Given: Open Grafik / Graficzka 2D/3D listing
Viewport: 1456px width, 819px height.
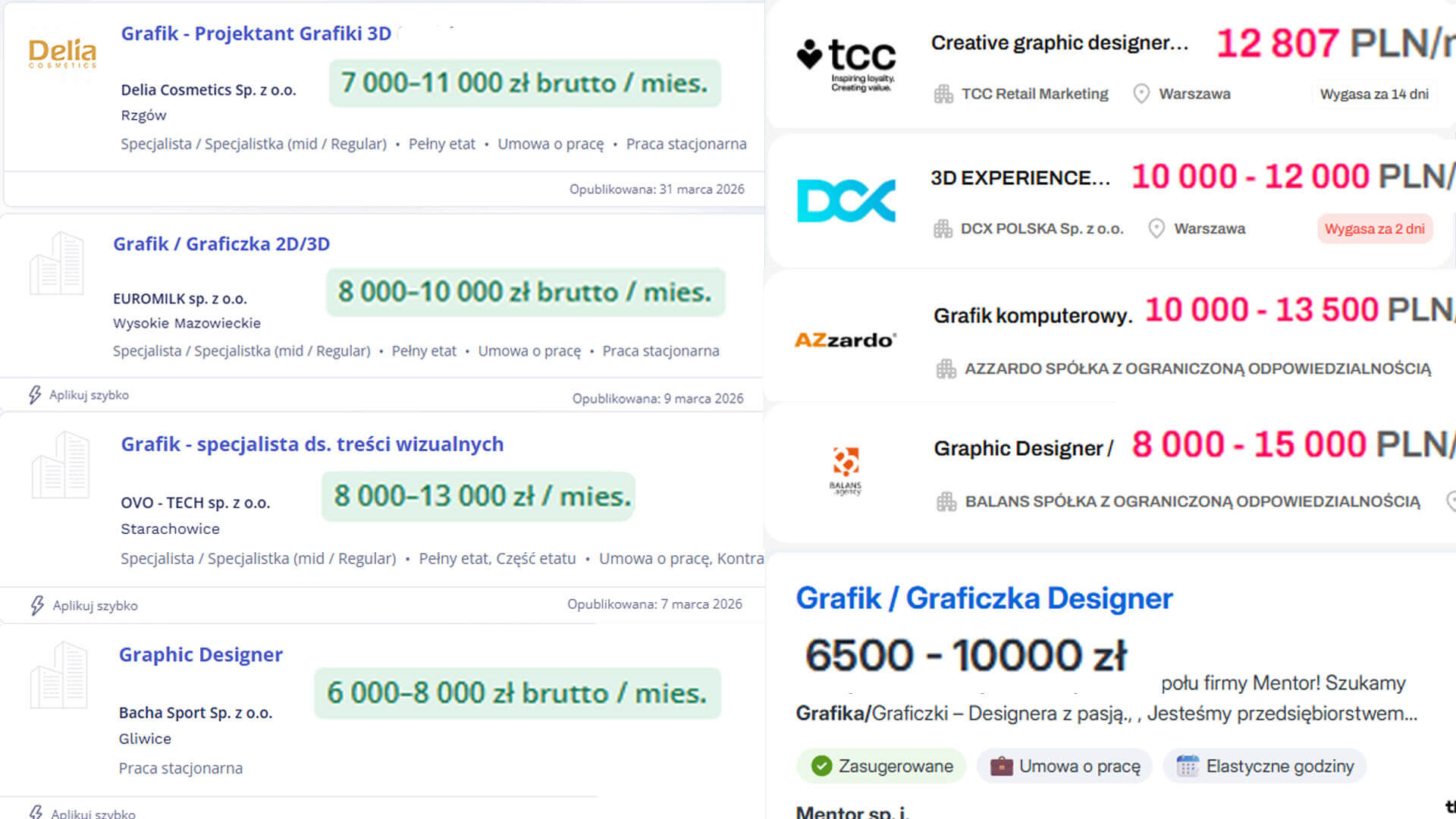Looking at the screenshot, I should pos(221,244).
